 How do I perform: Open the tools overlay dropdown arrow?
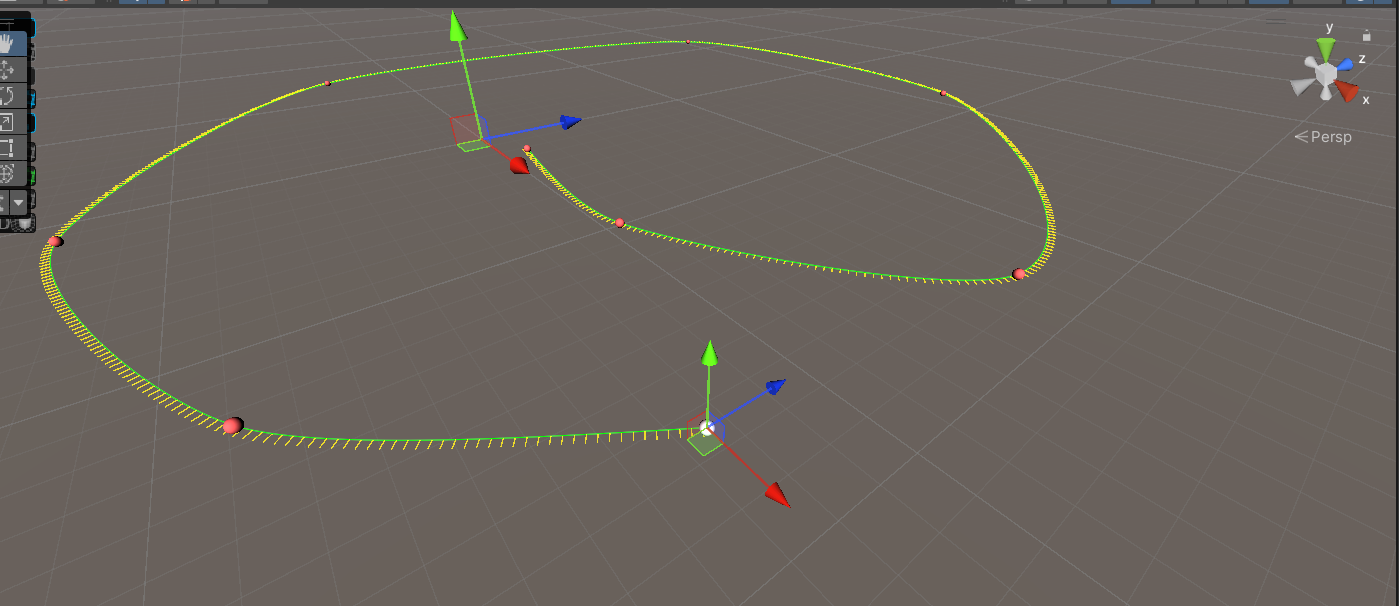(18, 201)
